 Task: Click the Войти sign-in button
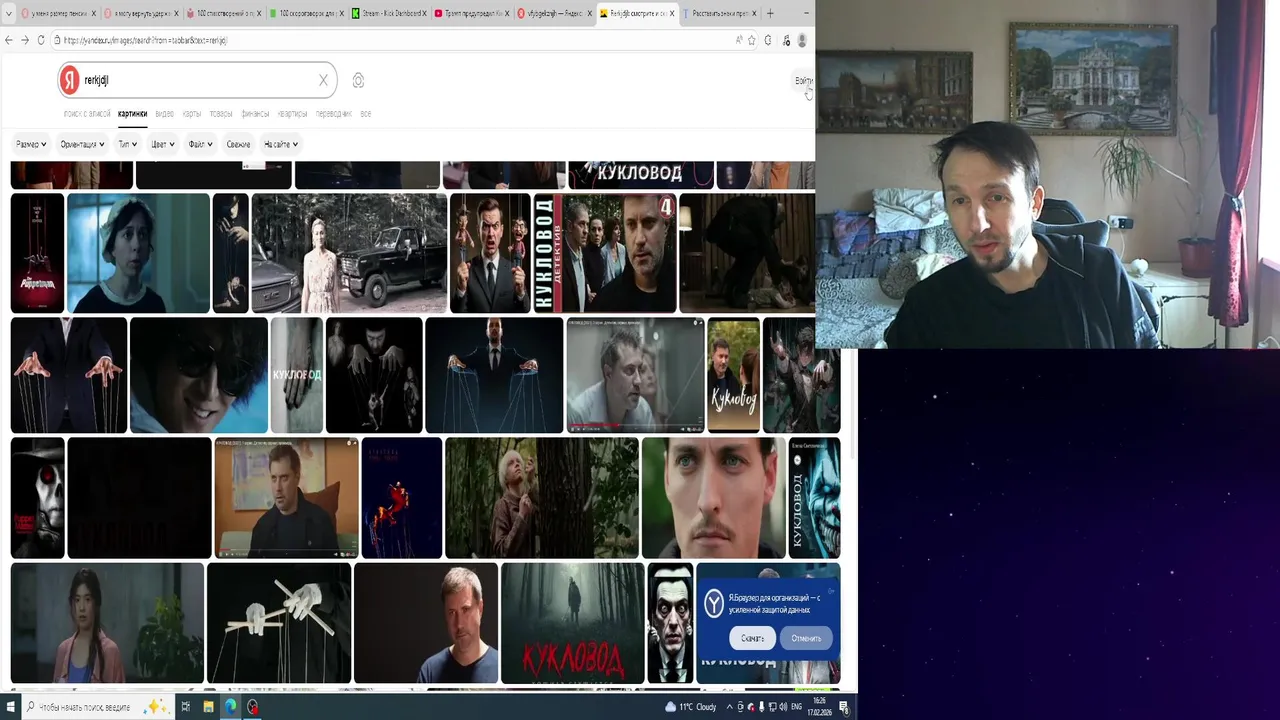(803, 80)
